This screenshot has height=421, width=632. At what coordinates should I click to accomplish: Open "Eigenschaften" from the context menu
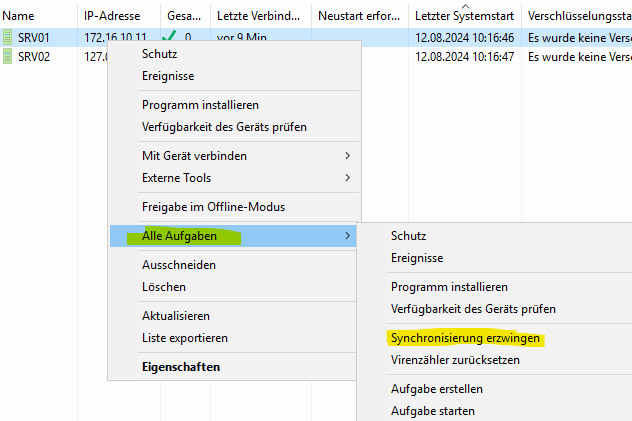[x=181, y=367]
